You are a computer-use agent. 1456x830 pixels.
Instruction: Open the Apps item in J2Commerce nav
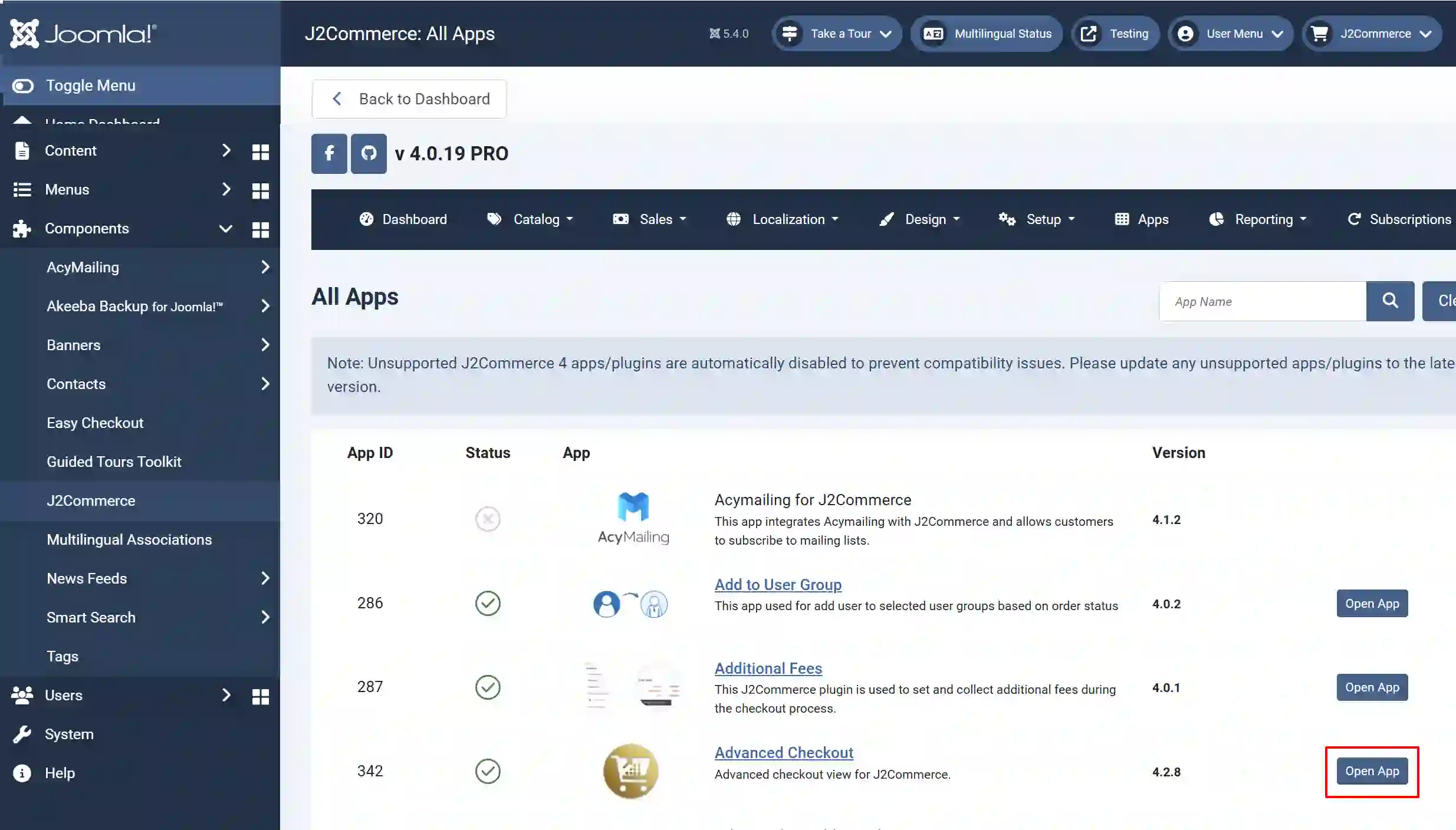(x=1142, y=219)
